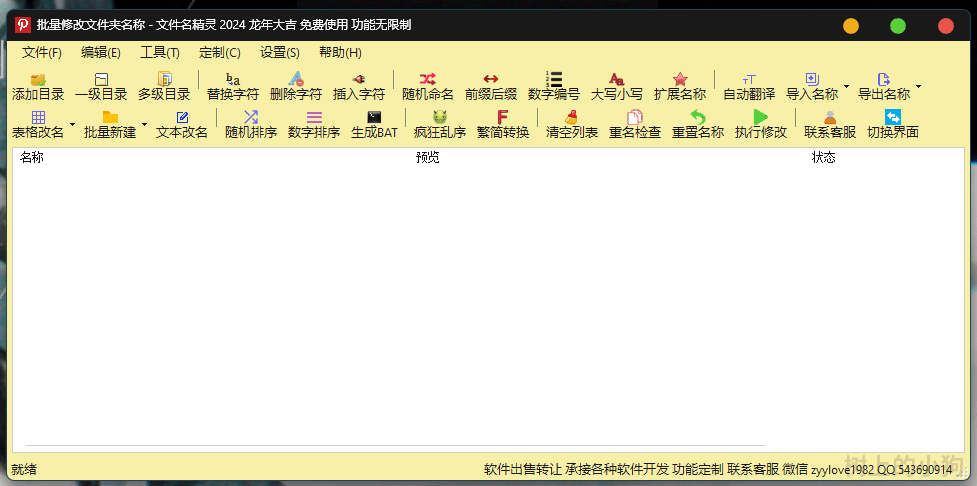This screenshot has height=486, width=977.
Task: Expand the 导出名称 dropdown arrow
Action: click(918, 87)
